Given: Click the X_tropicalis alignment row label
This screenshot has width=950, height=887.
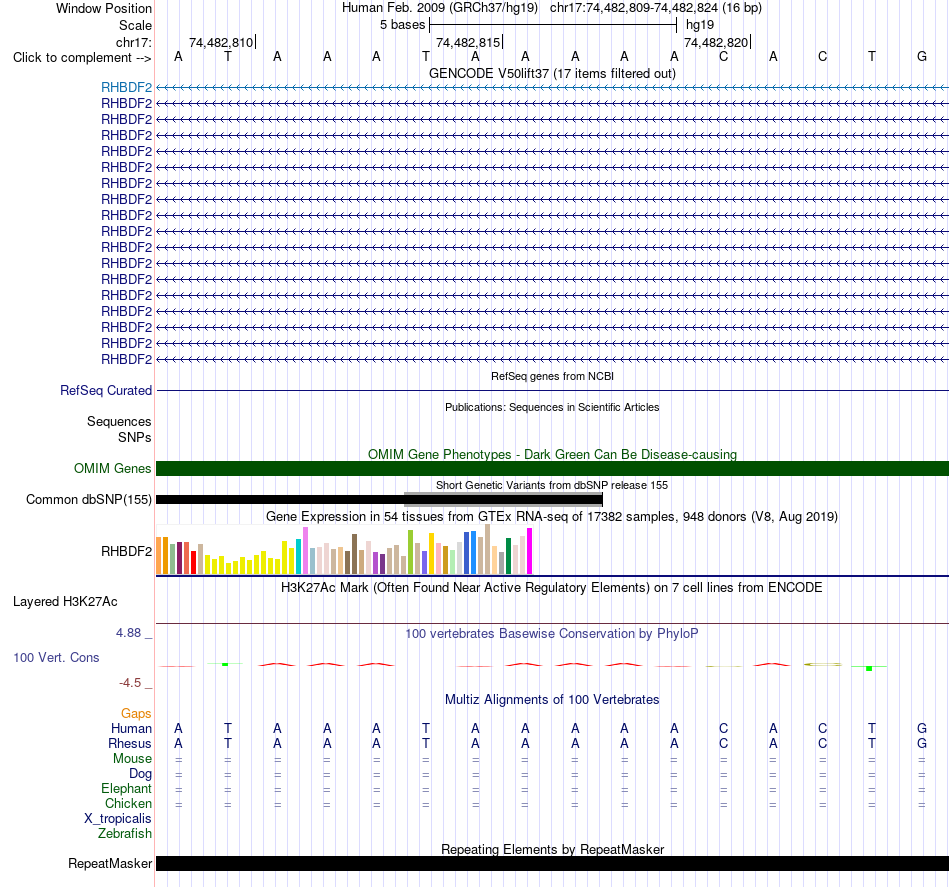Looking at the screenshot, I should click(118, 819).
